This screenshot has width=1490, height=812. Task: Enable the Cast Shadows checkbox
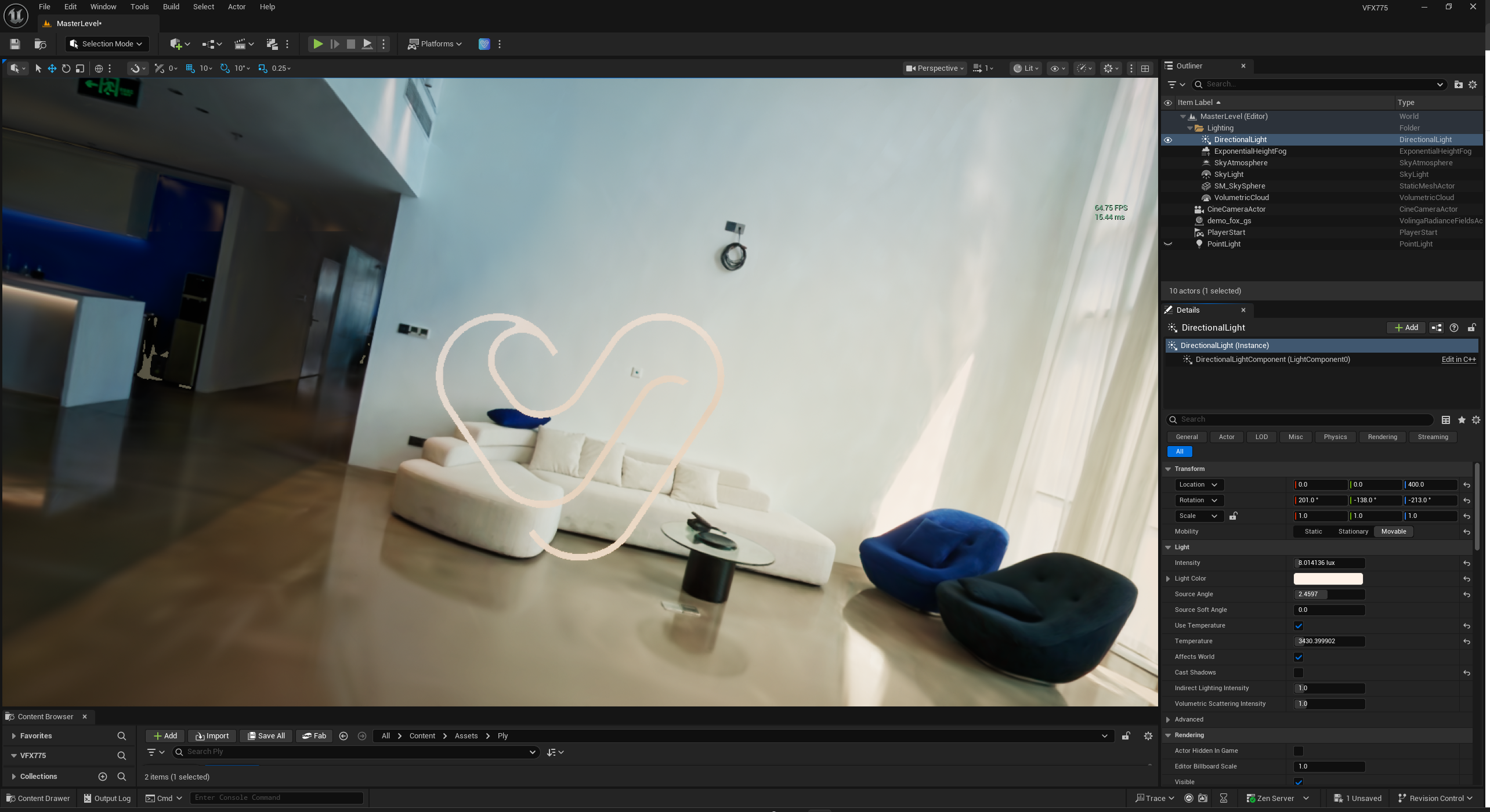click(1299, 673)
